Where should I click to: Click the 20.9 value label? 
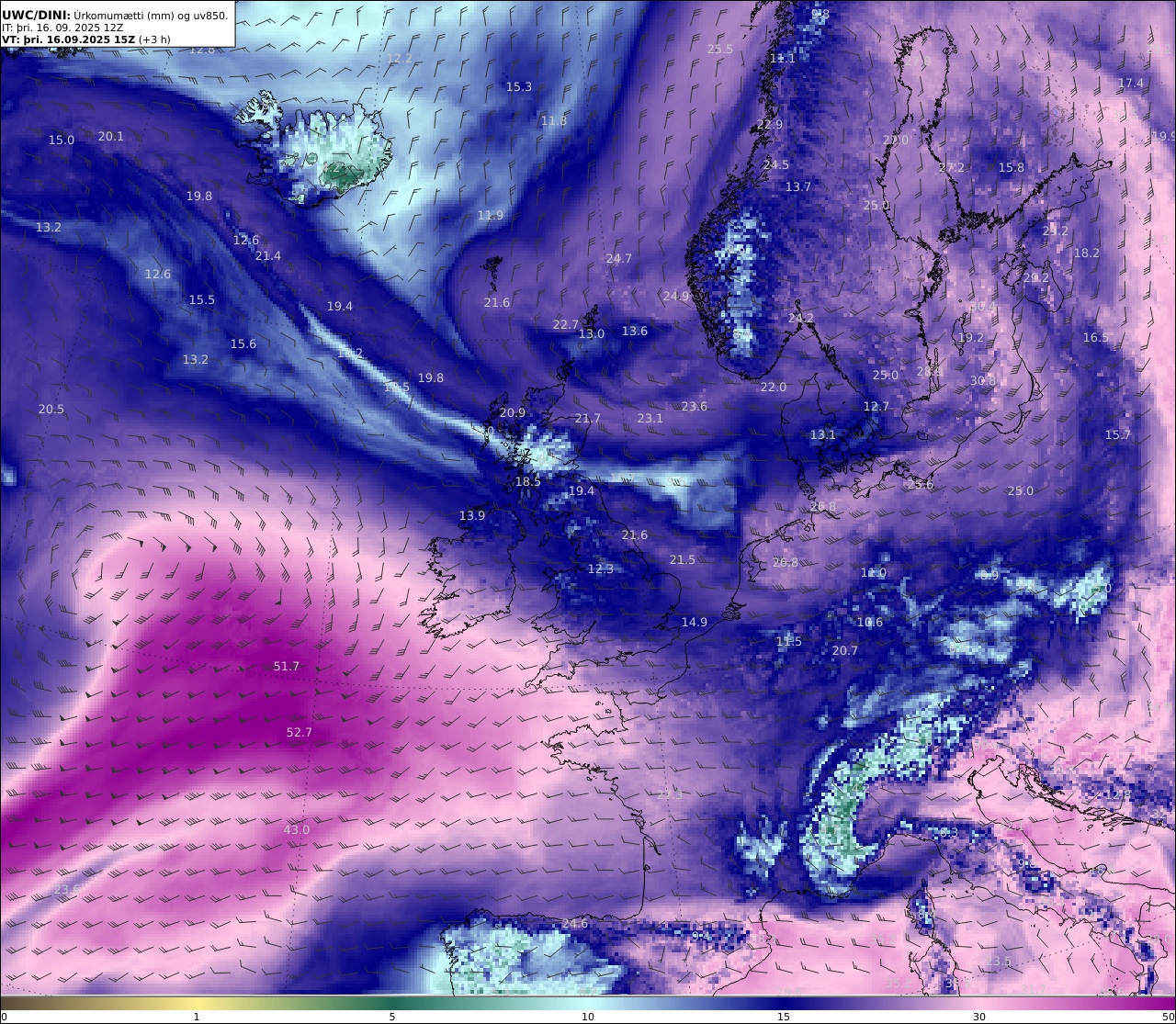[x=513, y=412]
